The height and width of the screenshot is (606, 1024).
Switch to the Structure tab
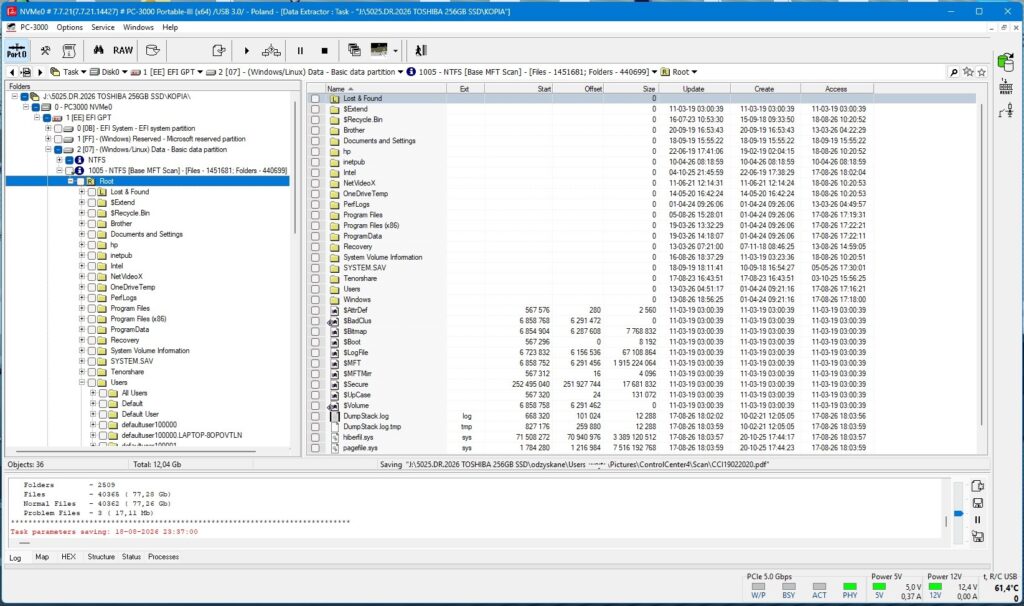pos(101,557)
